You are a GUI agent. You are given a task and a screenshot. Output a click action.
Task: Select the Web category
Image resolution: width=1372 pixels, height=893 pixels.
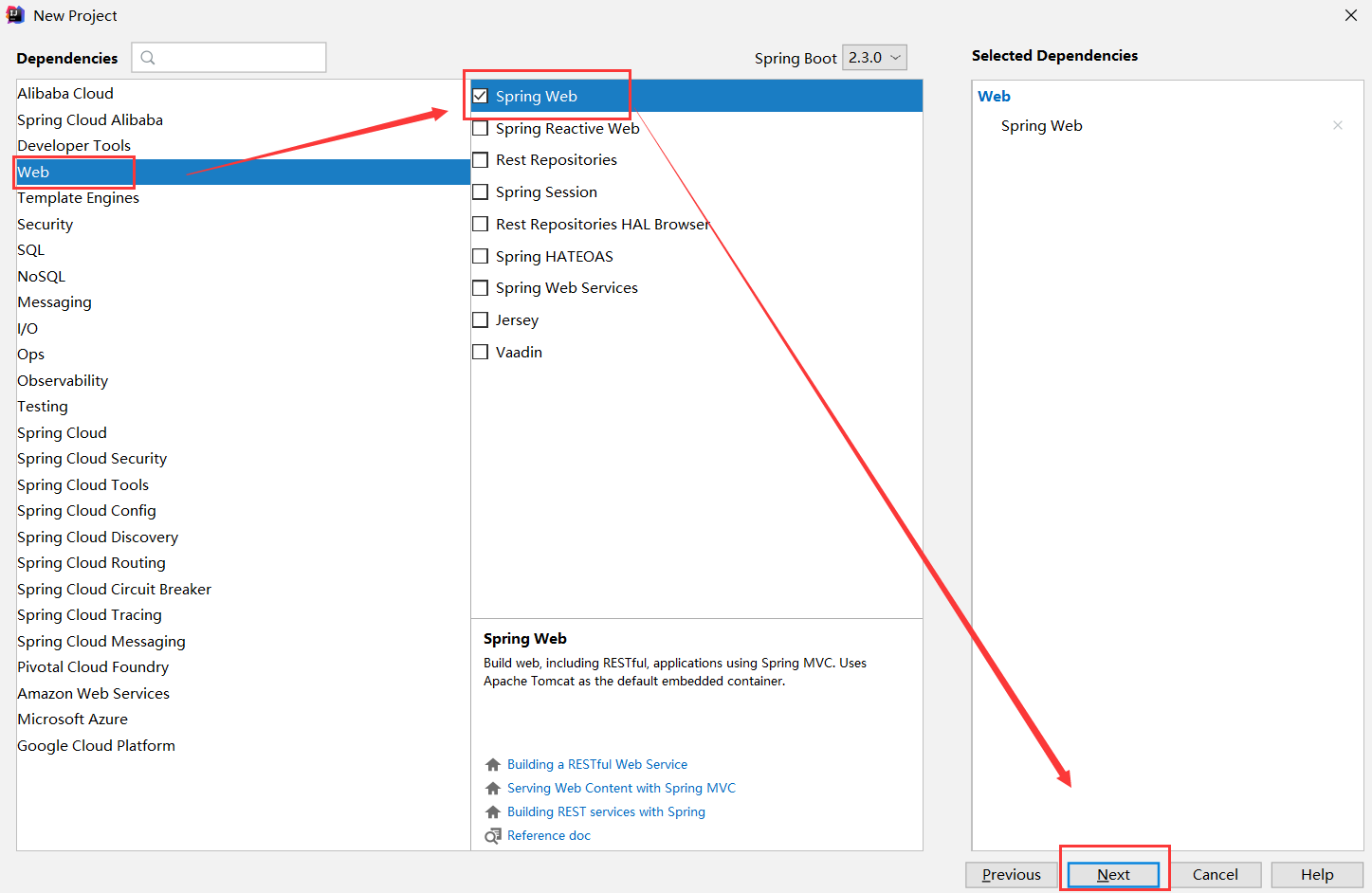244,172
